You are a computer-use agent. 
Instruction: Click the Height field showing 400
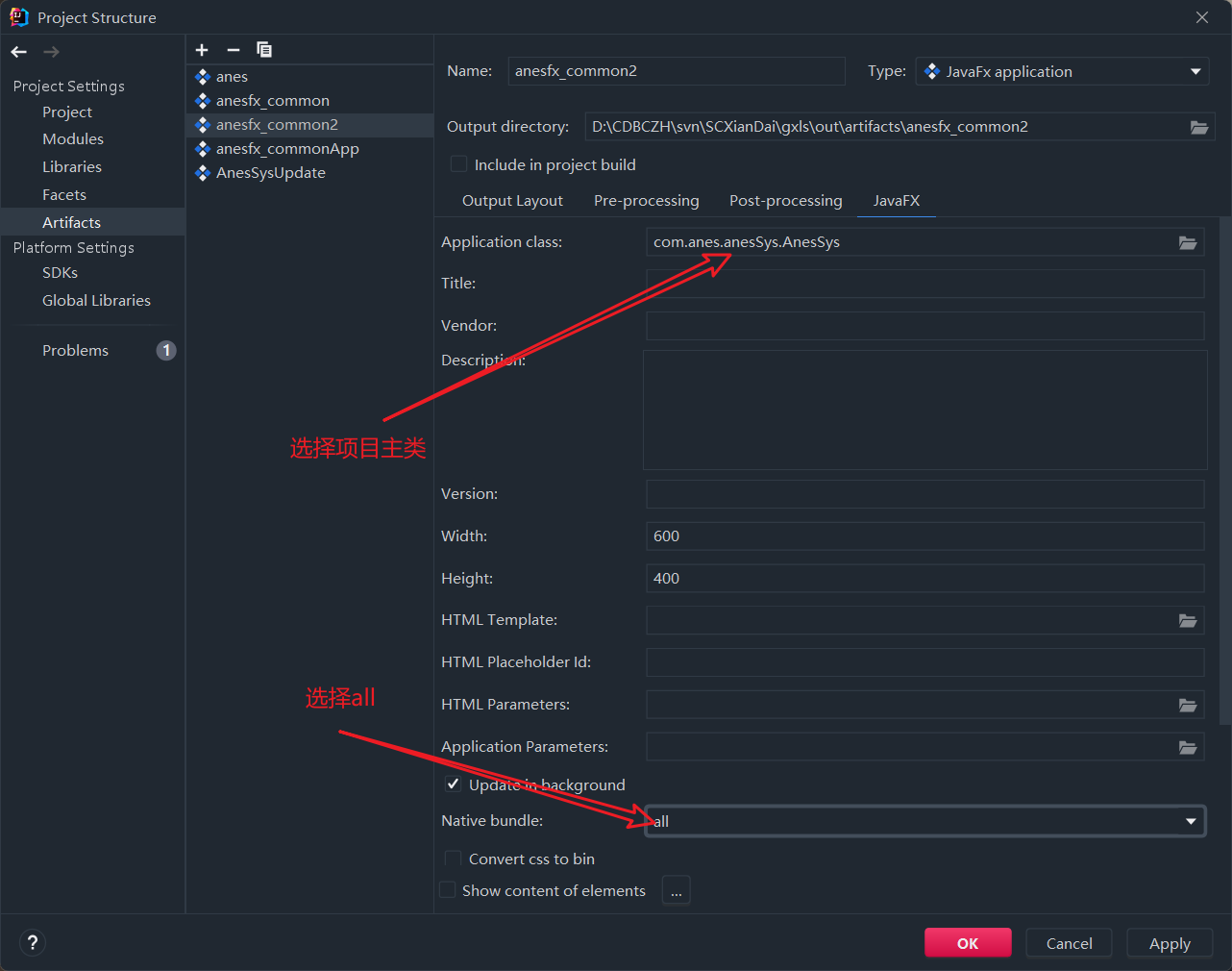[x=924, y=579]
